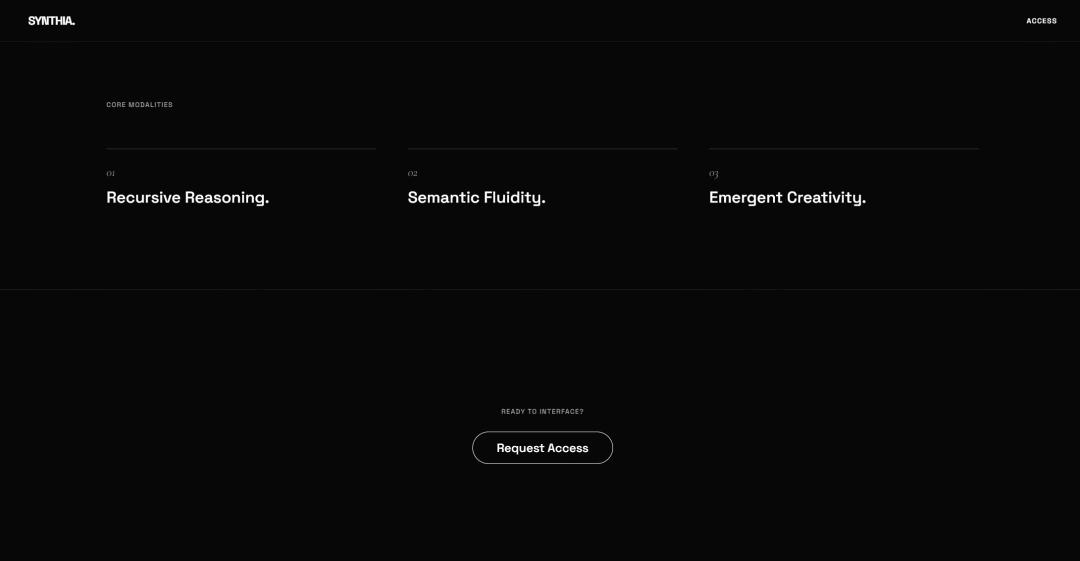Click the period ending Emergent Creativity heading
This screenshot has height=561, width=1080.
pyautogui.click(x=864, y=203)
